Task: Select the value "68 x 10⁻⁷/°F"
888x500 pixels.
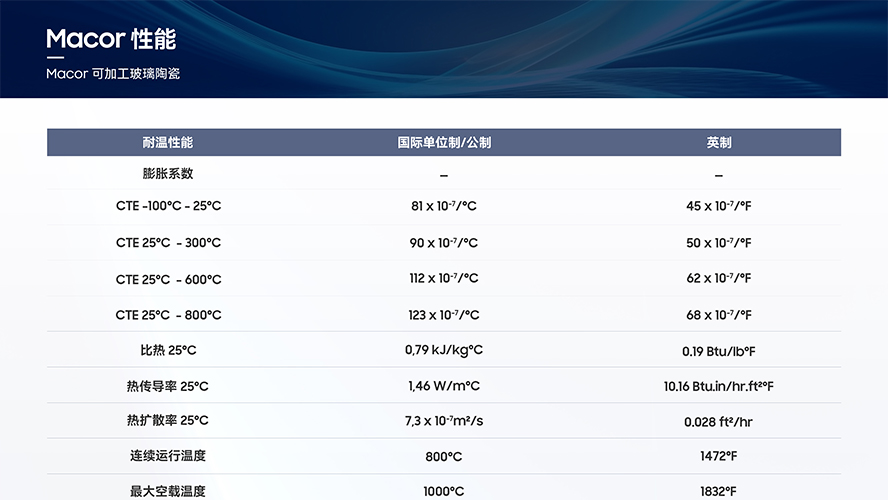Action: click(718, 315)
